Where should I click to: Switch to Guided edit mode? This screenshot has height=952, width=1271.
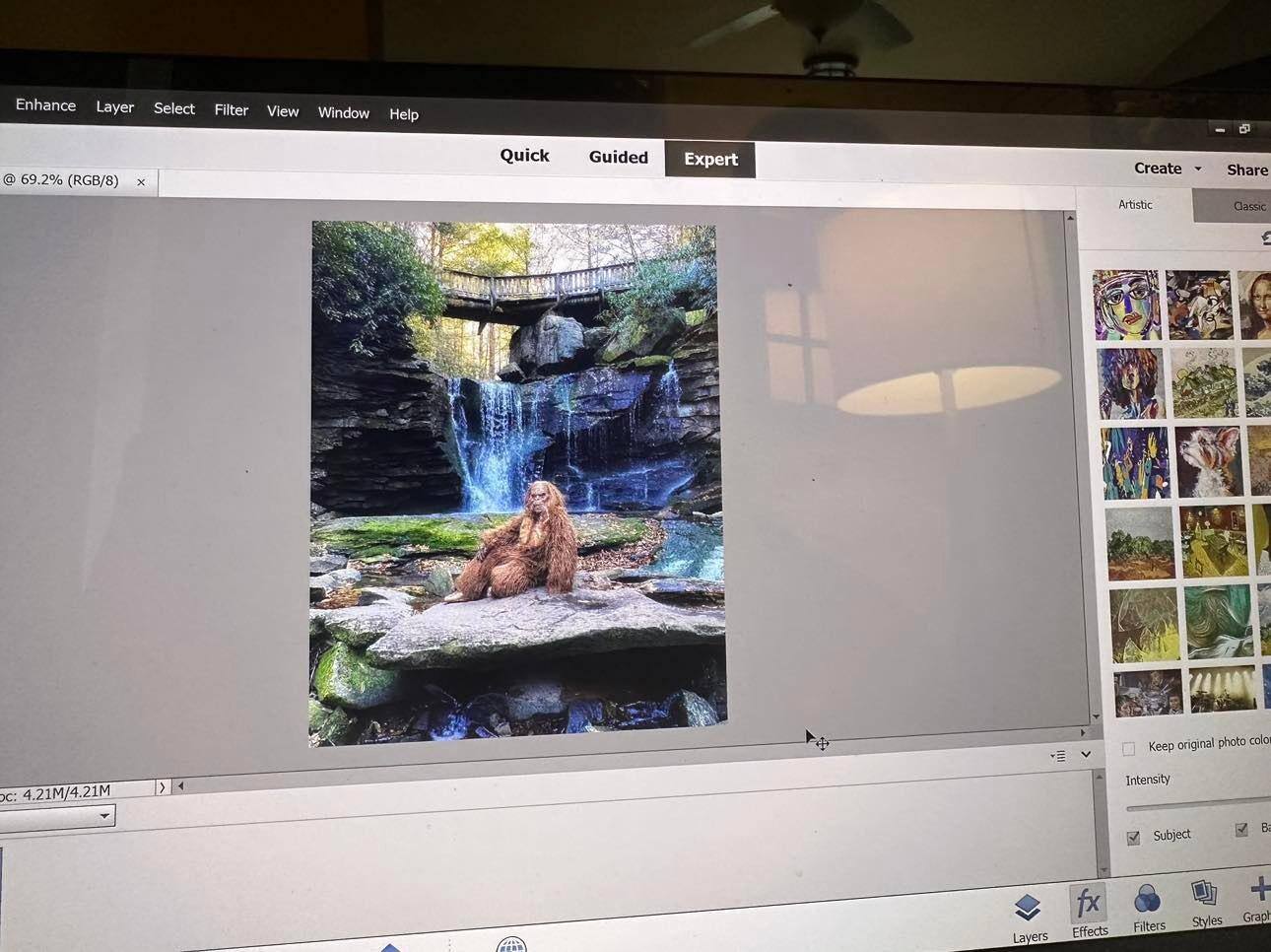(618, 157)
